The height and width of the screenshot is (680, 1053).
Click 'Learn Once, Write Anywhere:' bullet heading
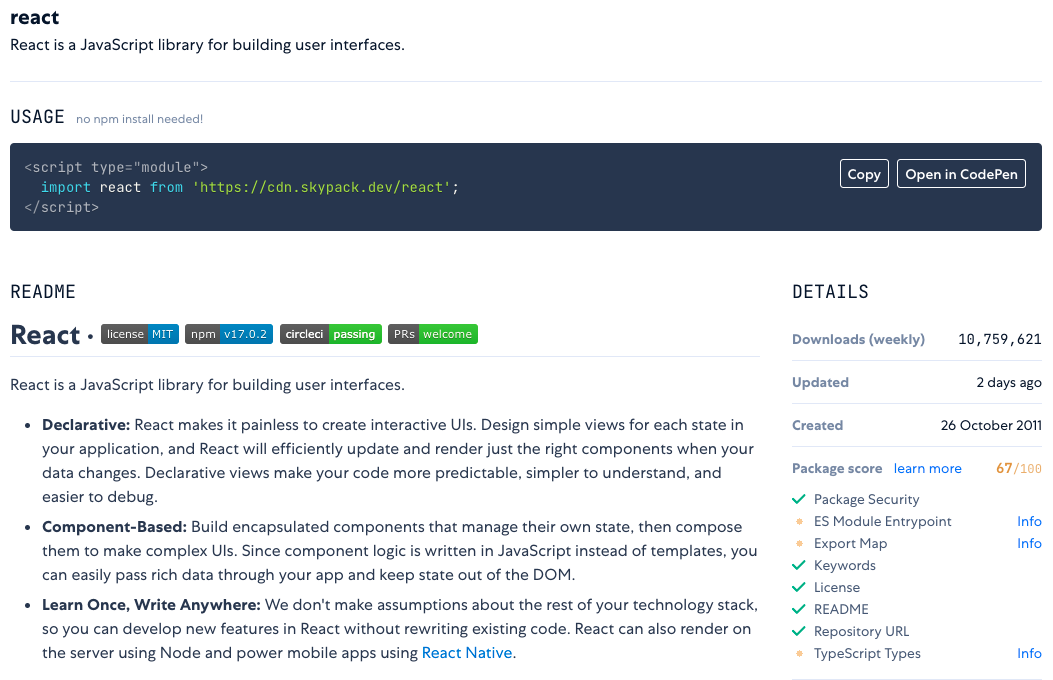(x=151, y=605)
